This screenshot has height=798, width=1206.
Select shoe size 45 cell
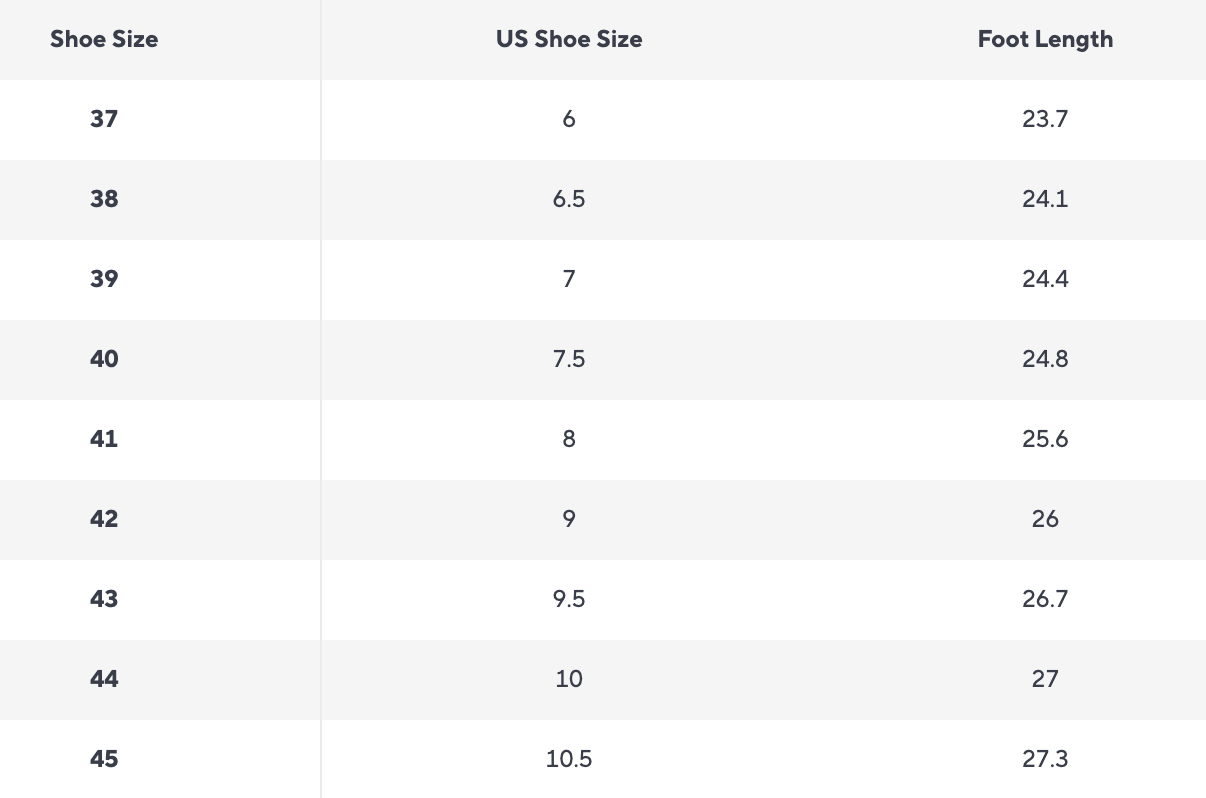coord(104,759)
